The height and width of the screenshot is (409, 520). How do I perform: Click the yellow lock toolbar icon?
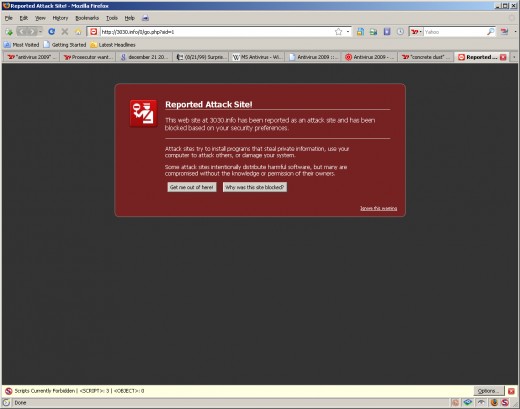click(x=360, y=32)
